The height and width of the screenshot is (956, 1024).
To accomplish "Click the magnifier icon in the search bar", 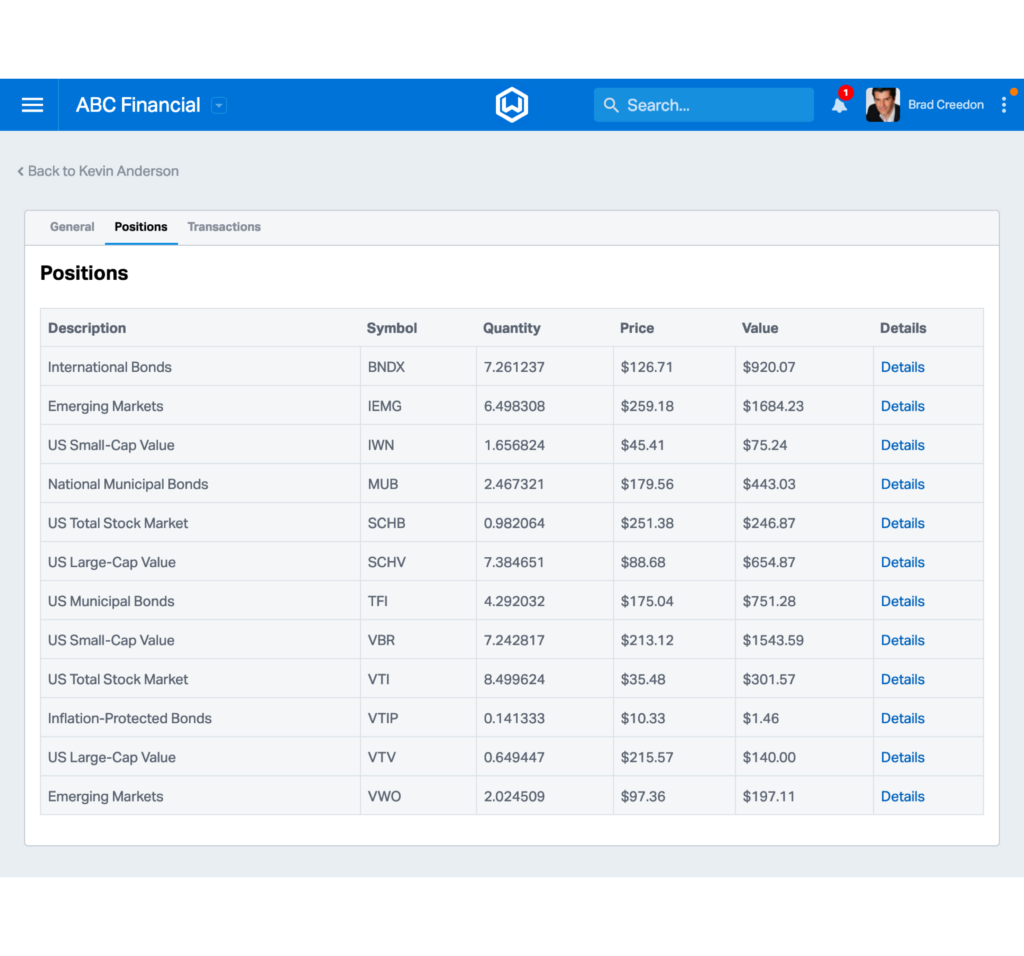I will click(611, 104).
